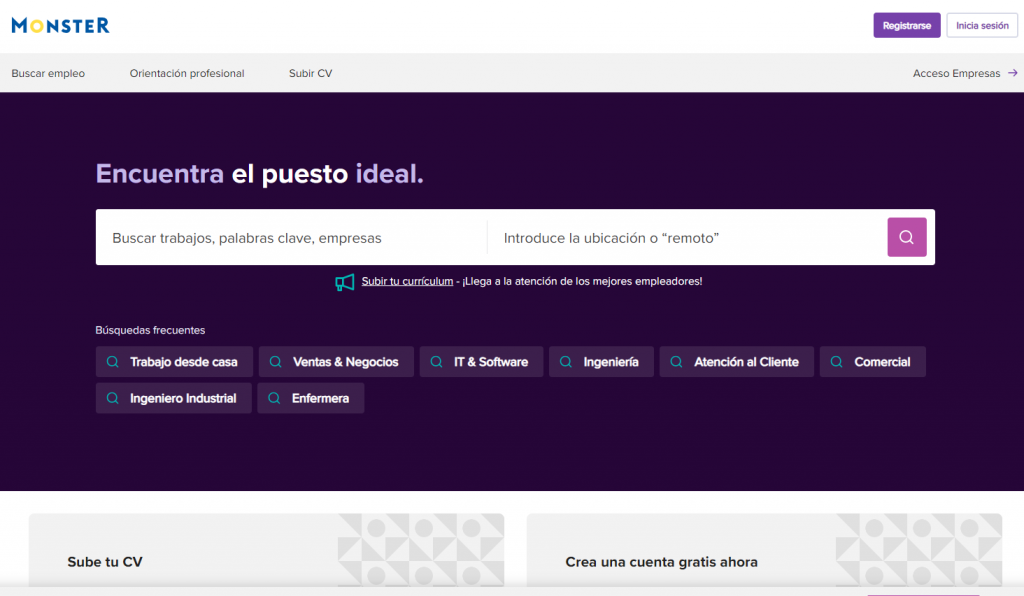The image size is (1024, 596).
Task: Click magnifier icon in Comercial chip
Action: (x=837, y=362)
